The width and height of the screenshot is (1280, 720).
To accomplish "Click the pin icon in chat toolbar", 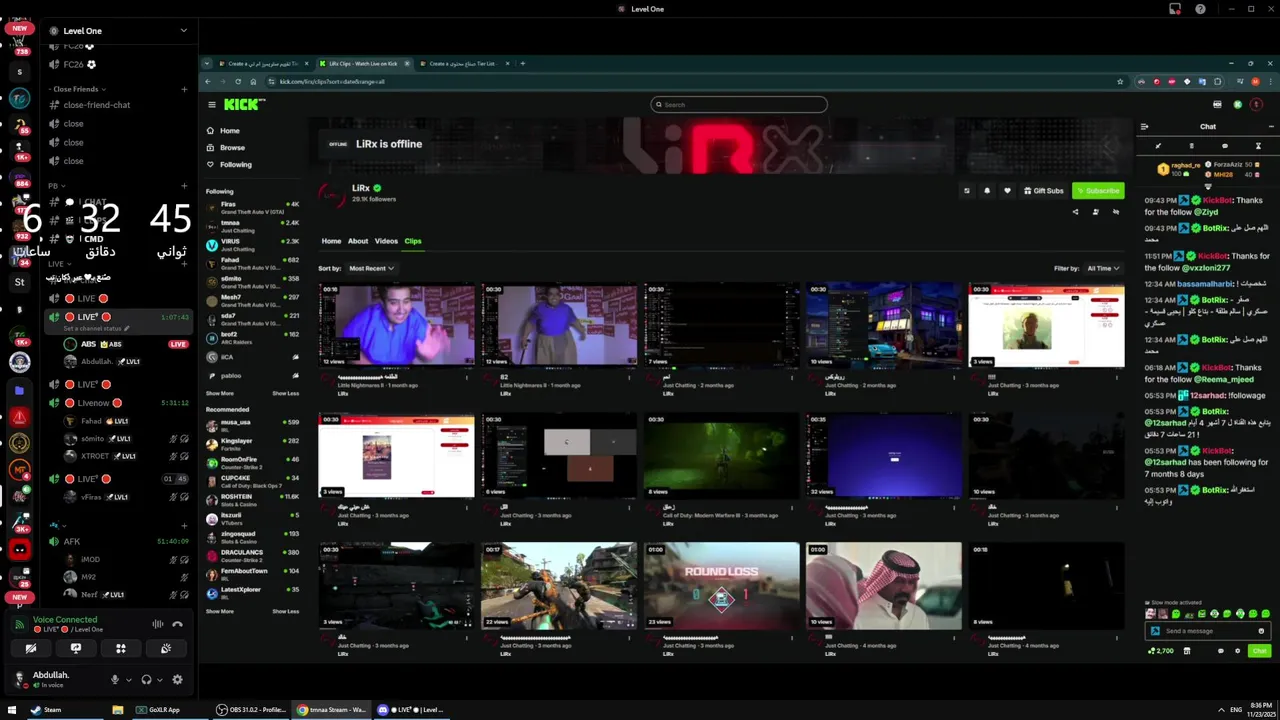I will click(x=1158, y=146).
